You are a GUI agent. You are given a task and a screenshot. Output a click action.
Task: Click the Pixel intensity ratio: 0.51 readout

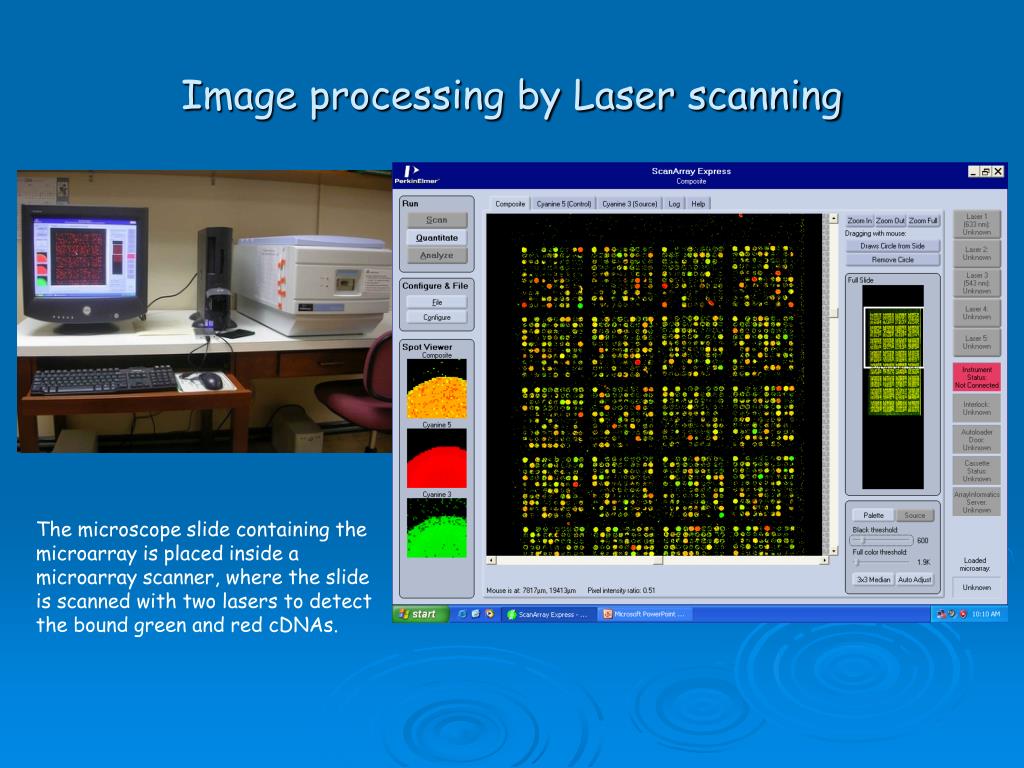click(x=621, y=590)
